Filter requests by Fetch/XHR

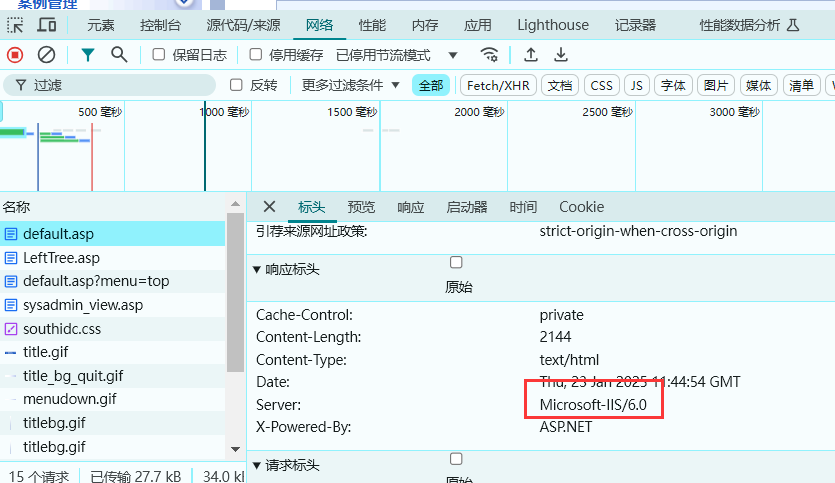pyautogui.click(x=497, y=86)
